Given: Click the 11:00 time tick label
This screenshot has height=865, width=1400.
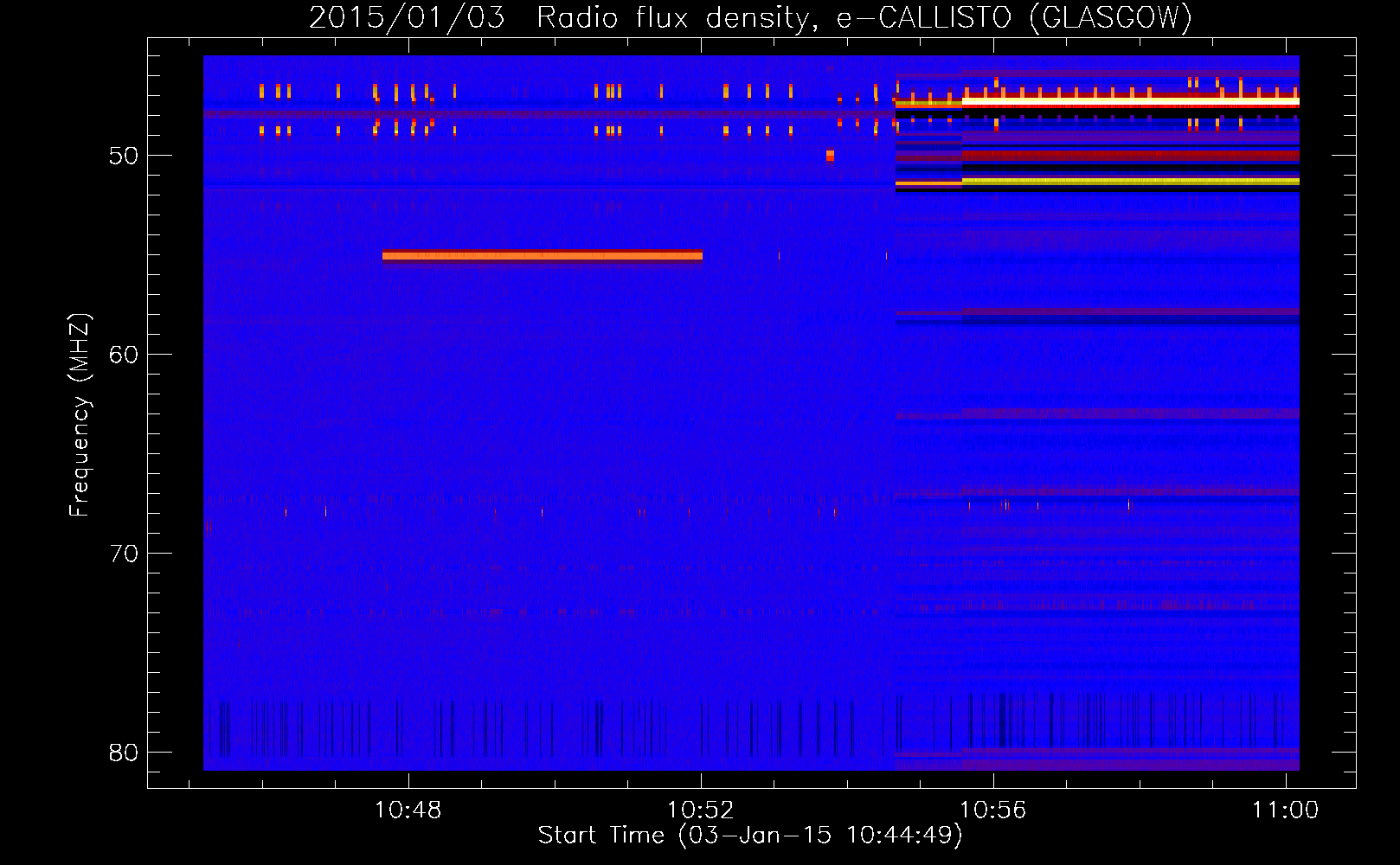Looking at the screenshot, I should pyautogui.click(x=1286, y=811).
